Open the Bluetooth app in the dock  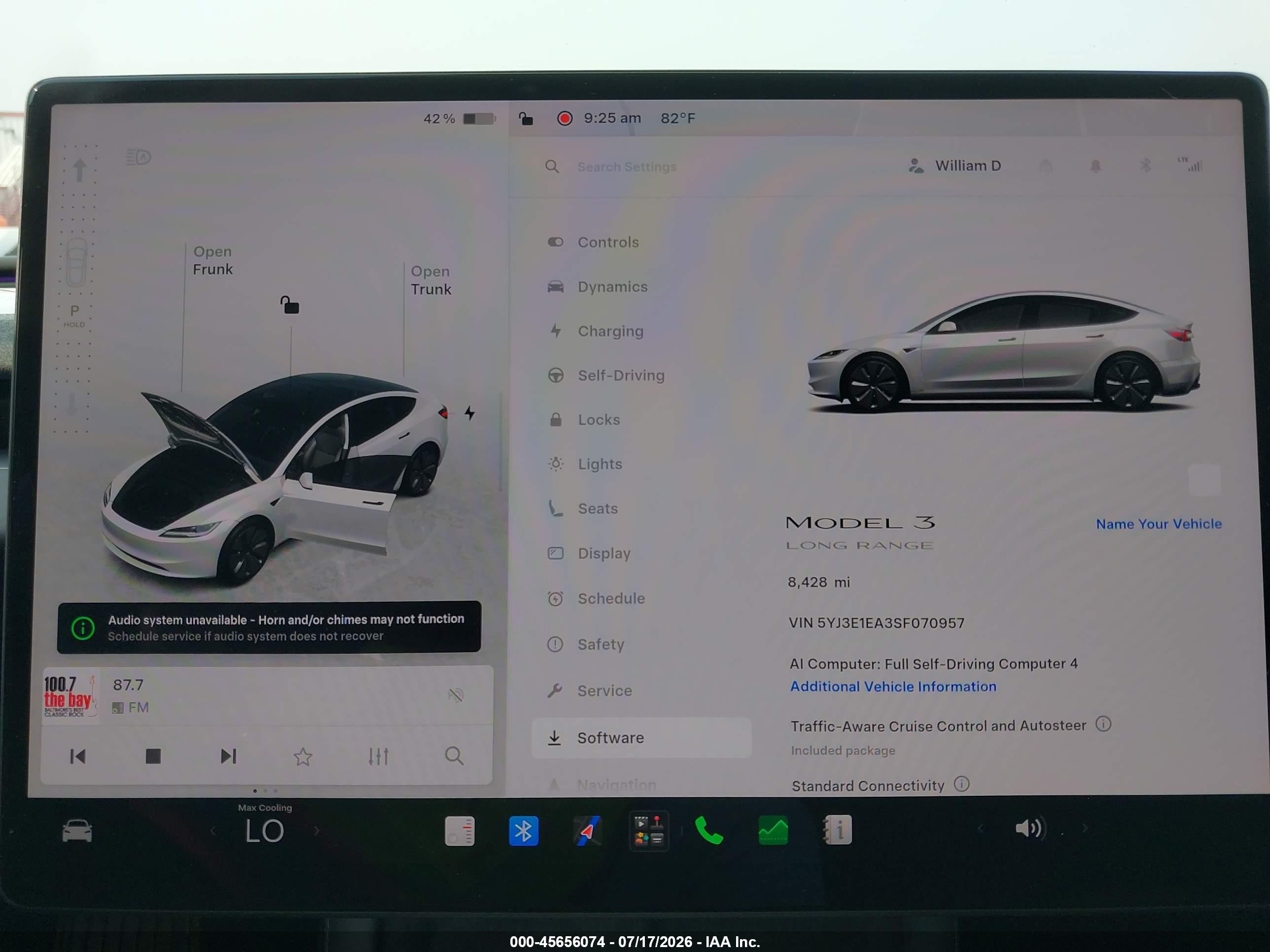(523, 831)
